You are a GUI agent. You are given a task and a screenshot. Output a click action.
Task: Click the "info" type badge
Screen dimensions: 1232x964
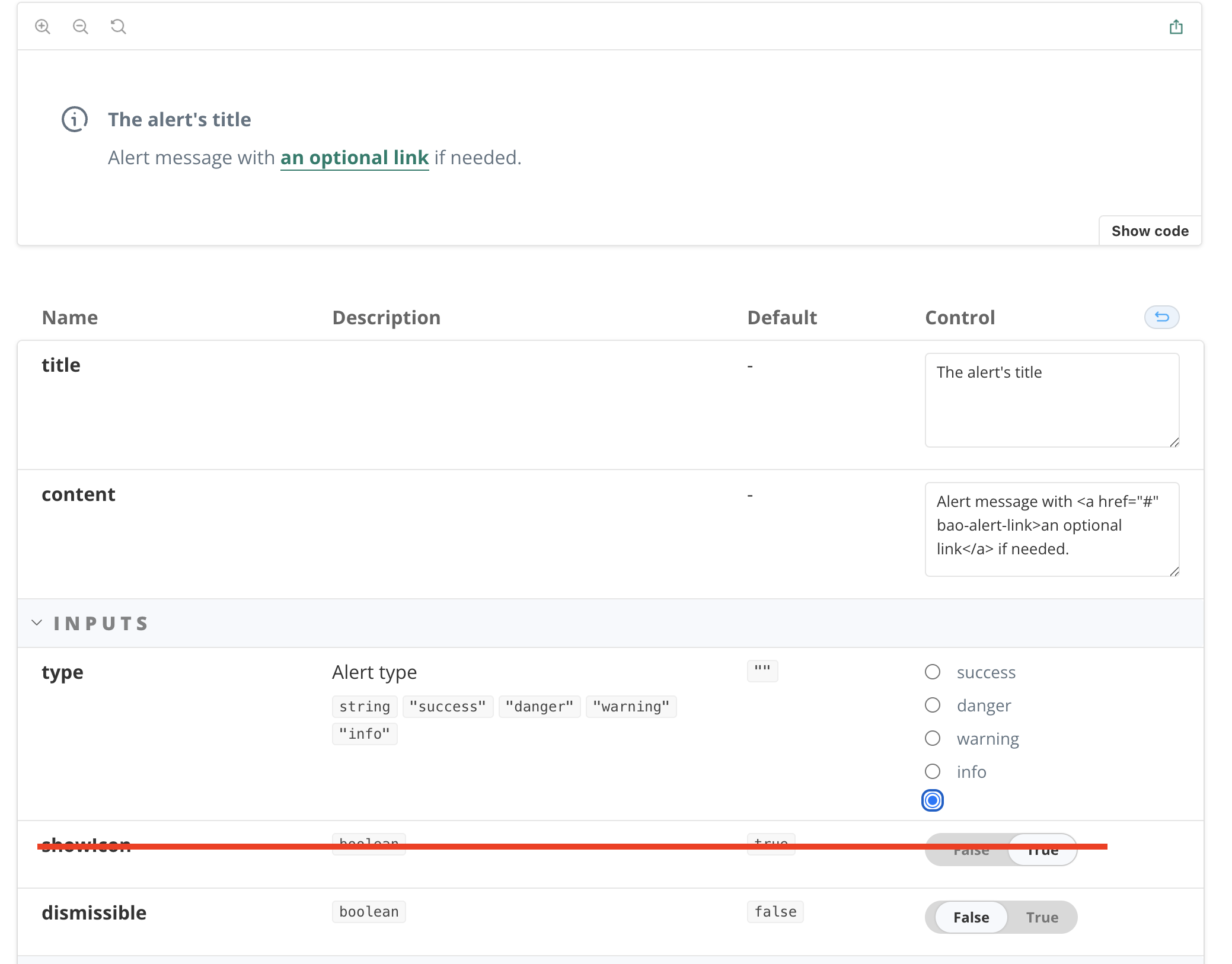pyautogui.click(x=365, y=734)
